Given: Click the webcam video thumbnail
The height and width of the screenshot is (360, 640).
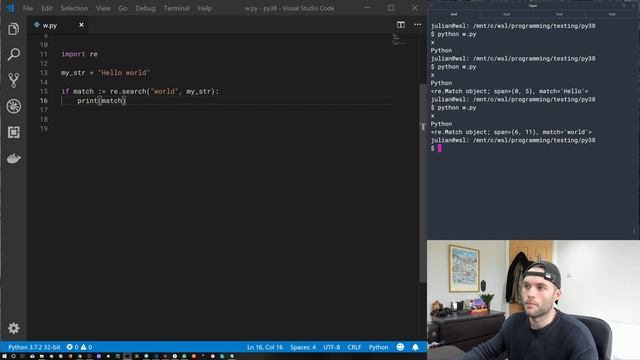Looking at the screenshot, I should tap(533, 300).
